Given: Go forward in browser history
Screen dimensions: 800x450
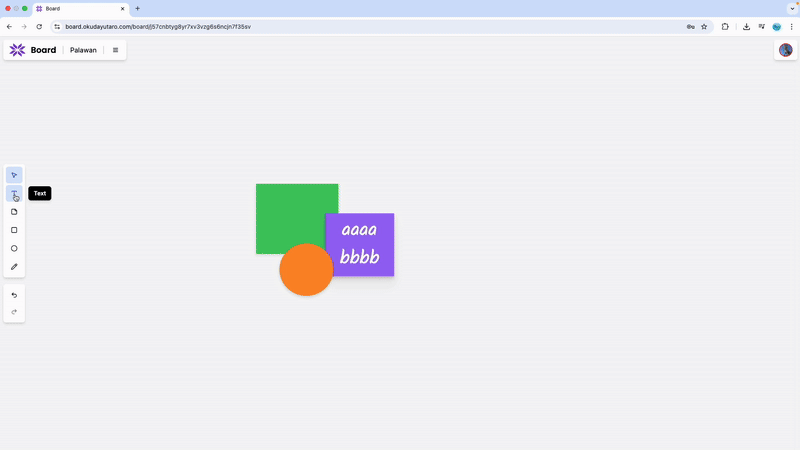Looking at the screenshot, I should [23, 27].
